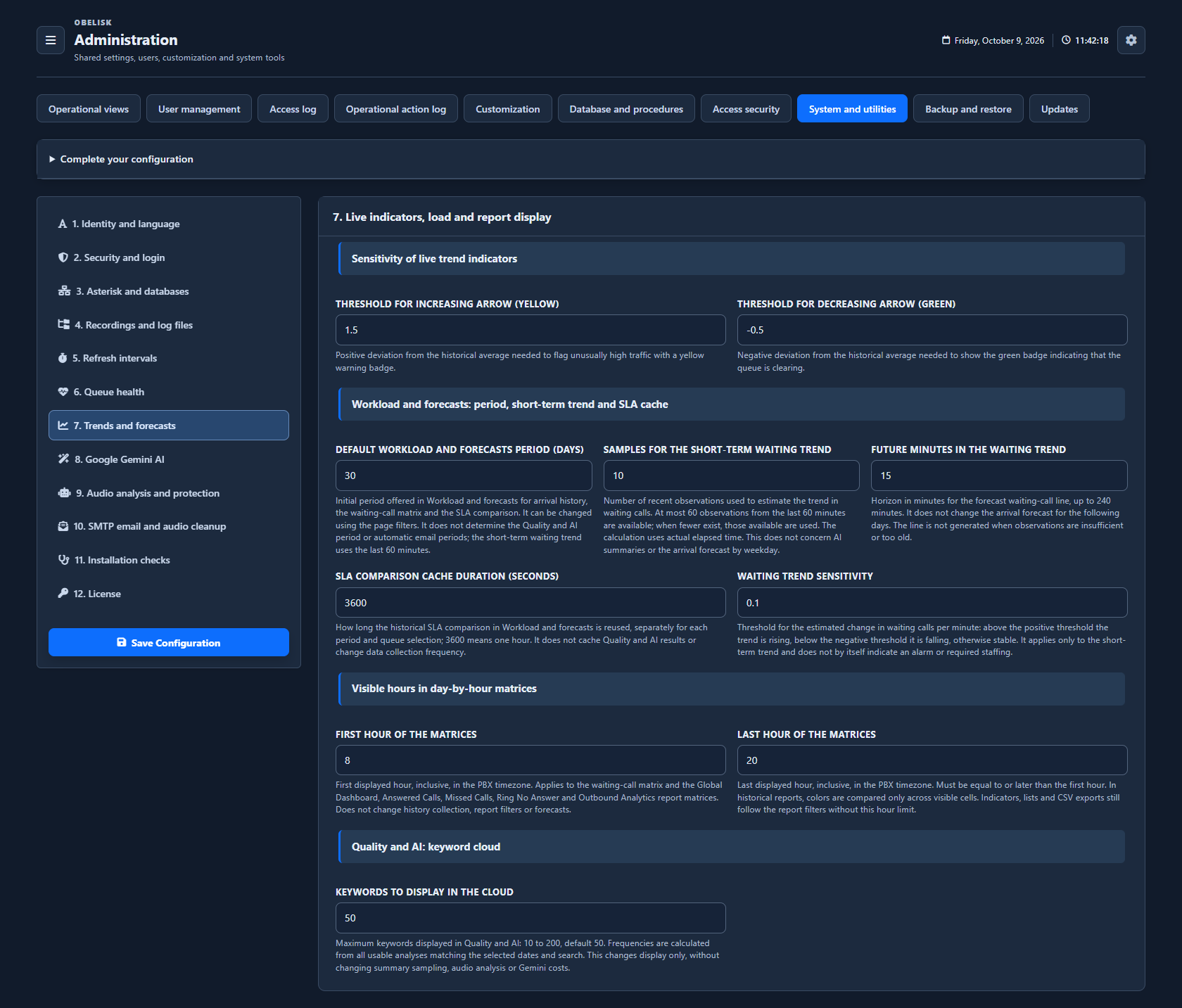The height and width of the screenshot is (1008, 1182).
Task: Edit the first hour of the matrices field
Action: (530, 760)
